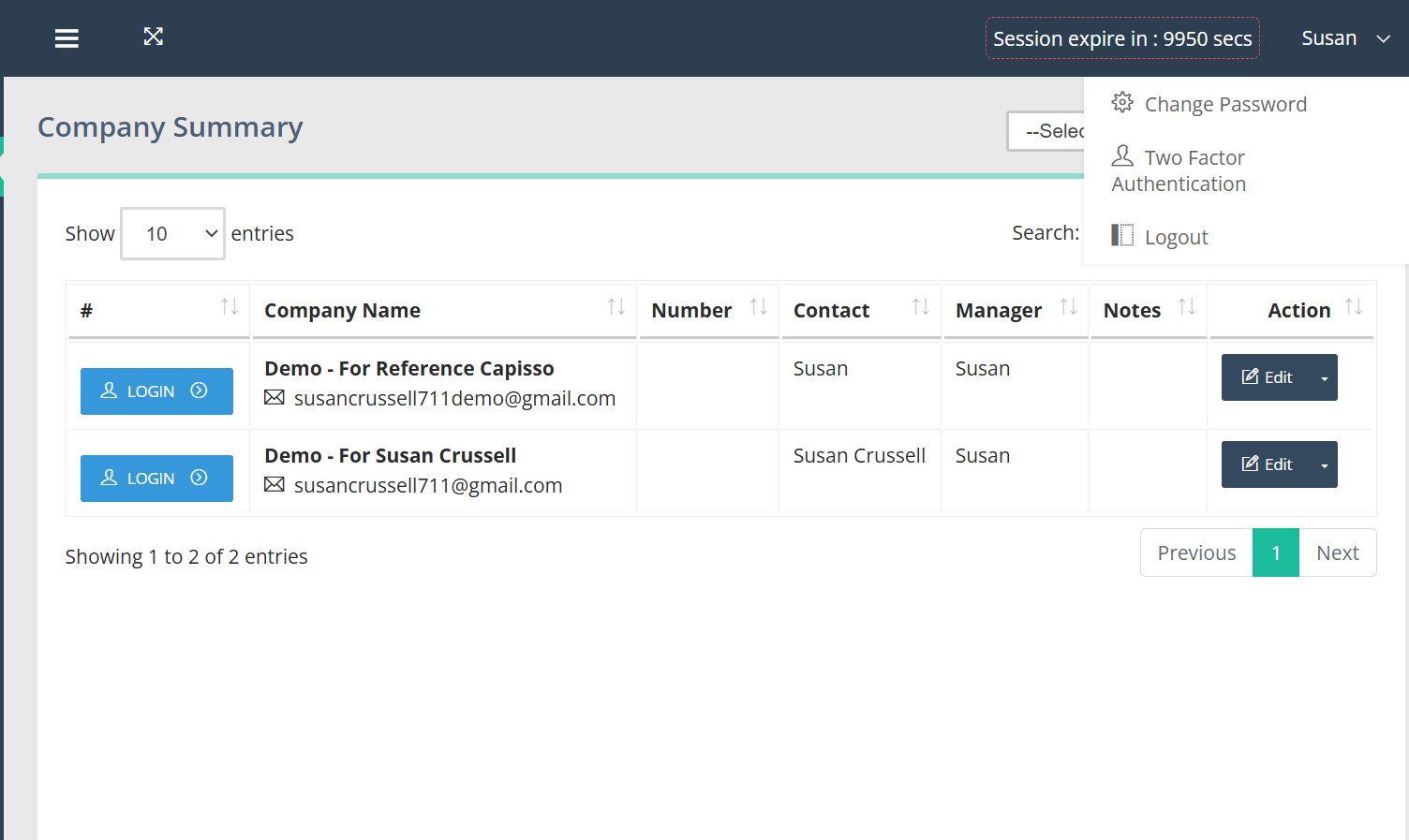Click the Logout door icon
The image size is (1409, 840).
pos(1122,235)
